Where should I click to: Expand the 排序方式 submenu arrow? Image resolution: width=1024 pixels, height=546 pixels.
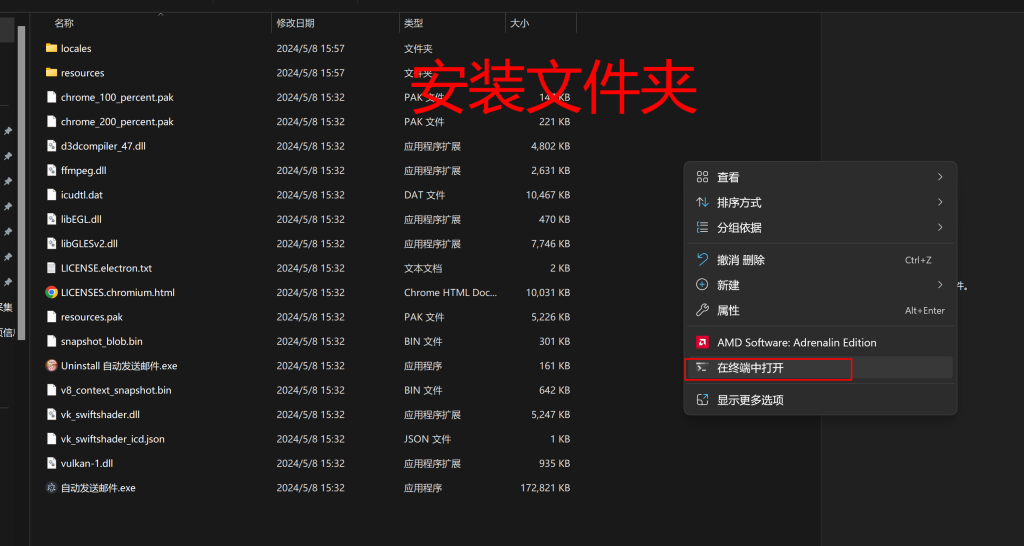[x=940, y=202]
